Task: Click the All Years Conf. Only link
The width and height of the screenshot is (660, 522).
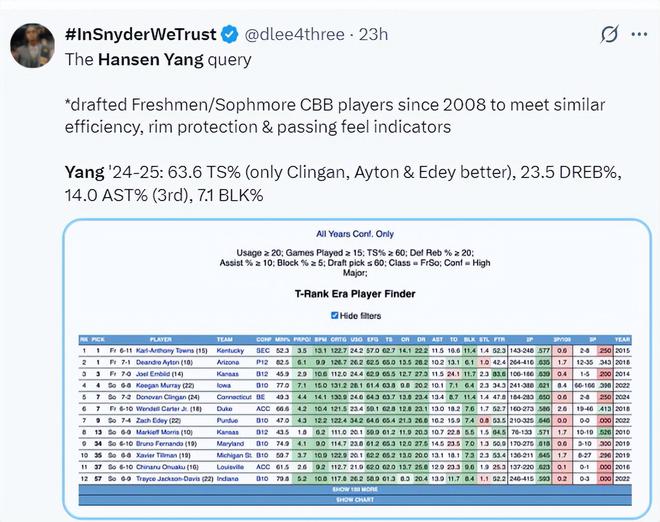Action: point(355,234)
